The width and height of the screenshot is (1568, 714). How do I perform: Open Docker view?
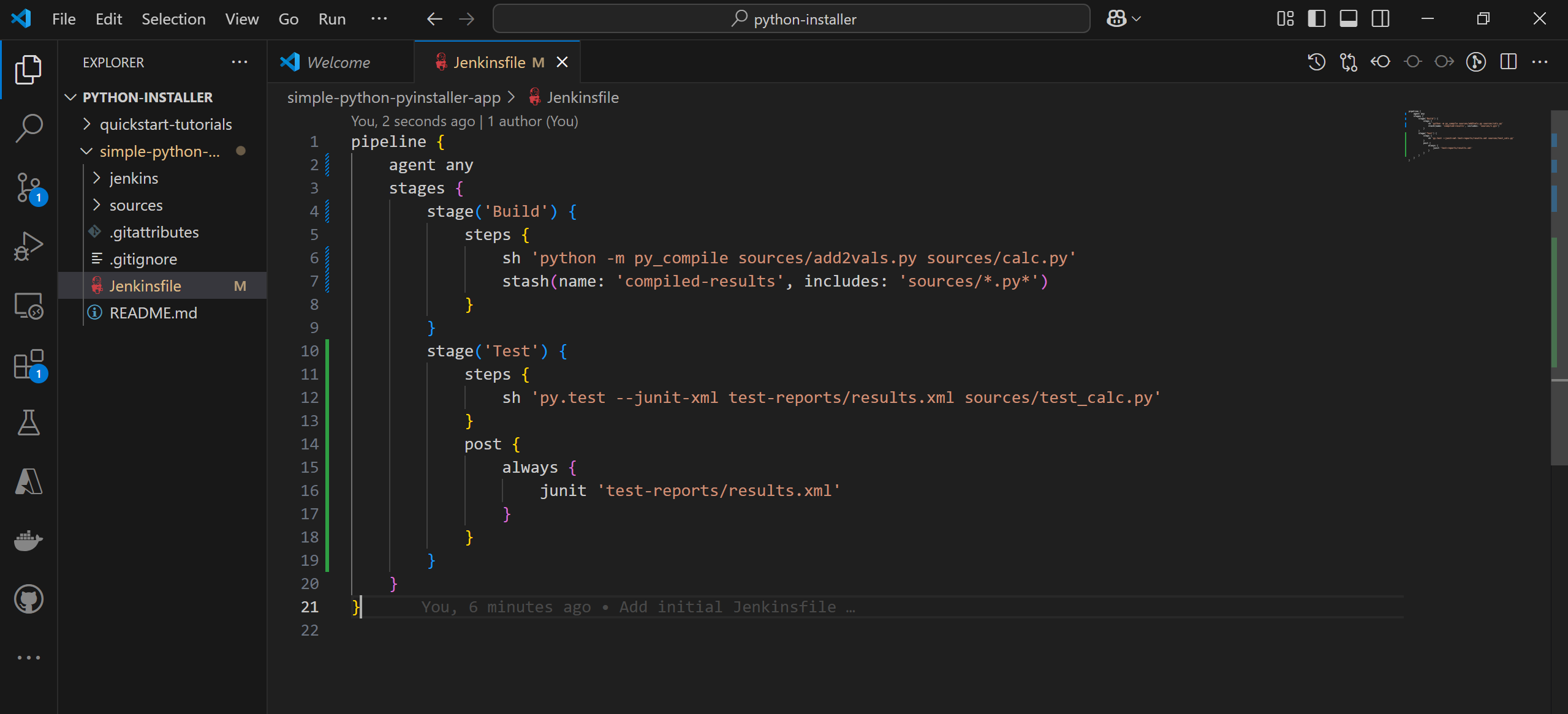(28, 540)
